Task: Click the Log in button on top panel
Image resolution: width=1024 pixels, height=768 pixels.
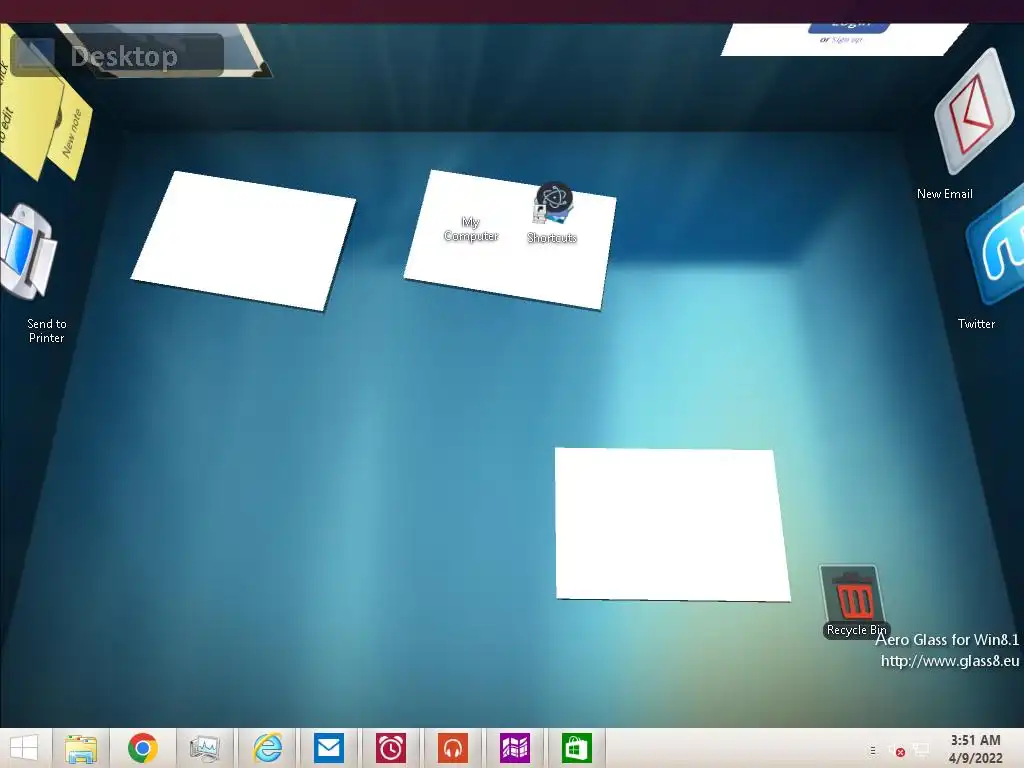Action: (849, 26)
